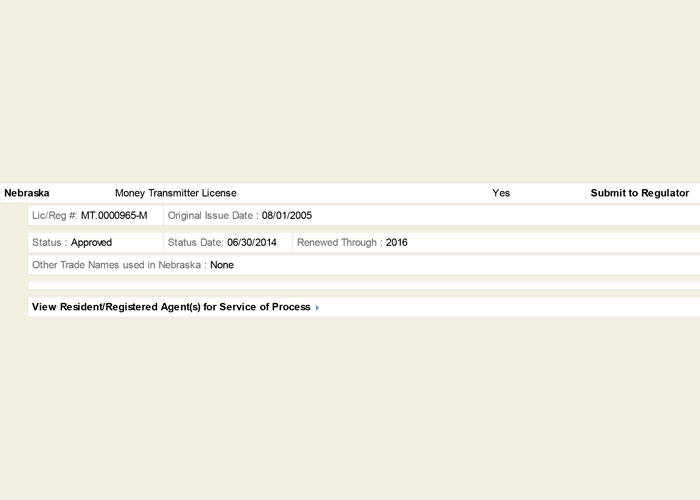The image size is (700, 500).
Task: Click the Renewed Through label
Action: pos(339,242)
